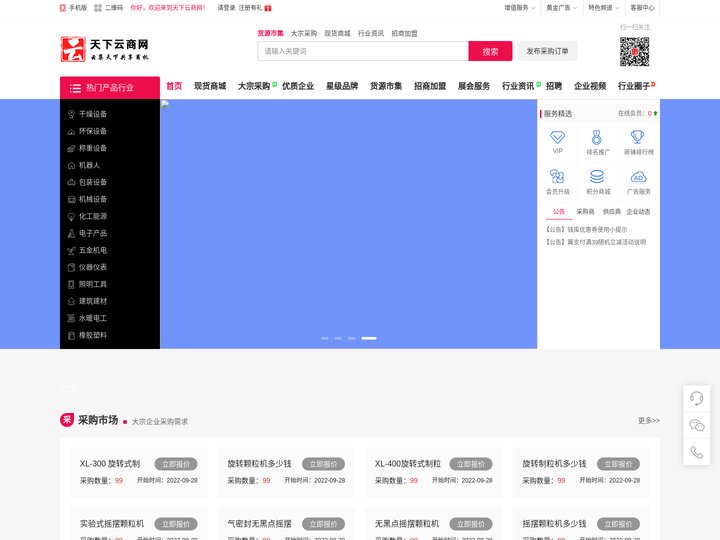Screen dimensions: 720x540
Task: Select 行业资讯 search tab
Action: point(371,33)
